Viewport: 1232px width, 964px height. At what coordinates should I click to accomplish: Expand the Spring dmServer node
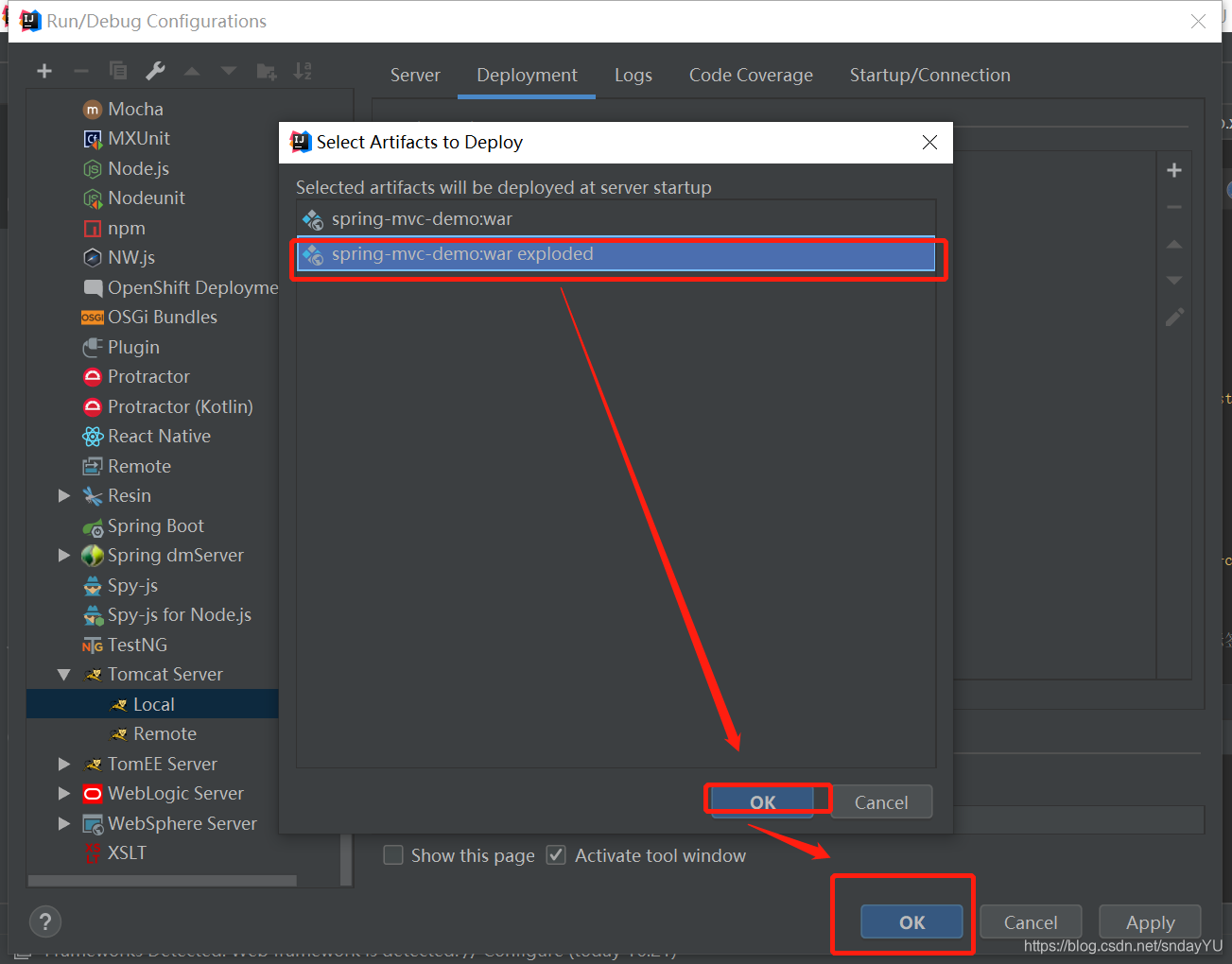point(64,555)
